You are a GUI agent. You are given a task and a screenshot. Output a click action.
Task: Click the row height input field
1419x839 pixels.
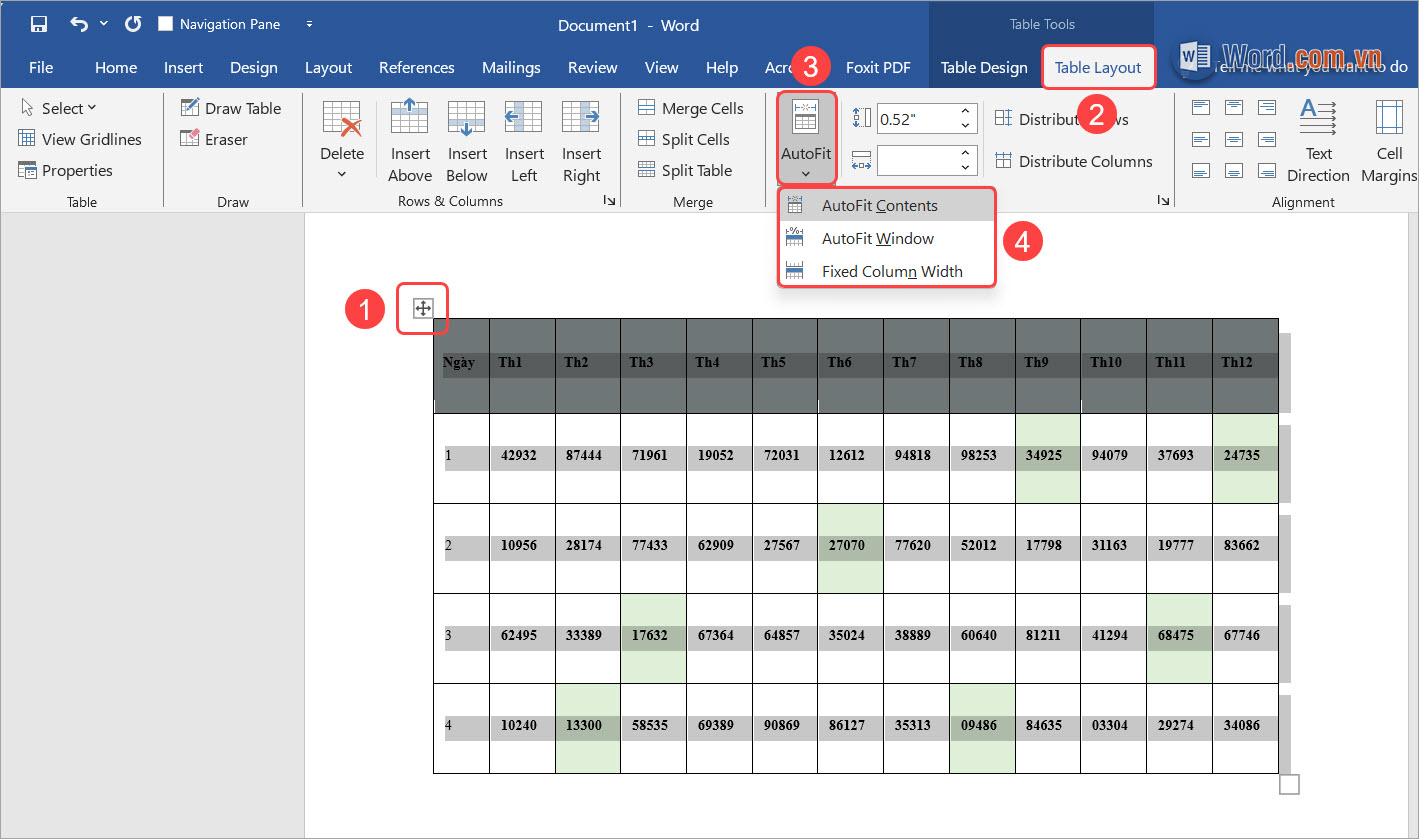click(x=916, y=120)
